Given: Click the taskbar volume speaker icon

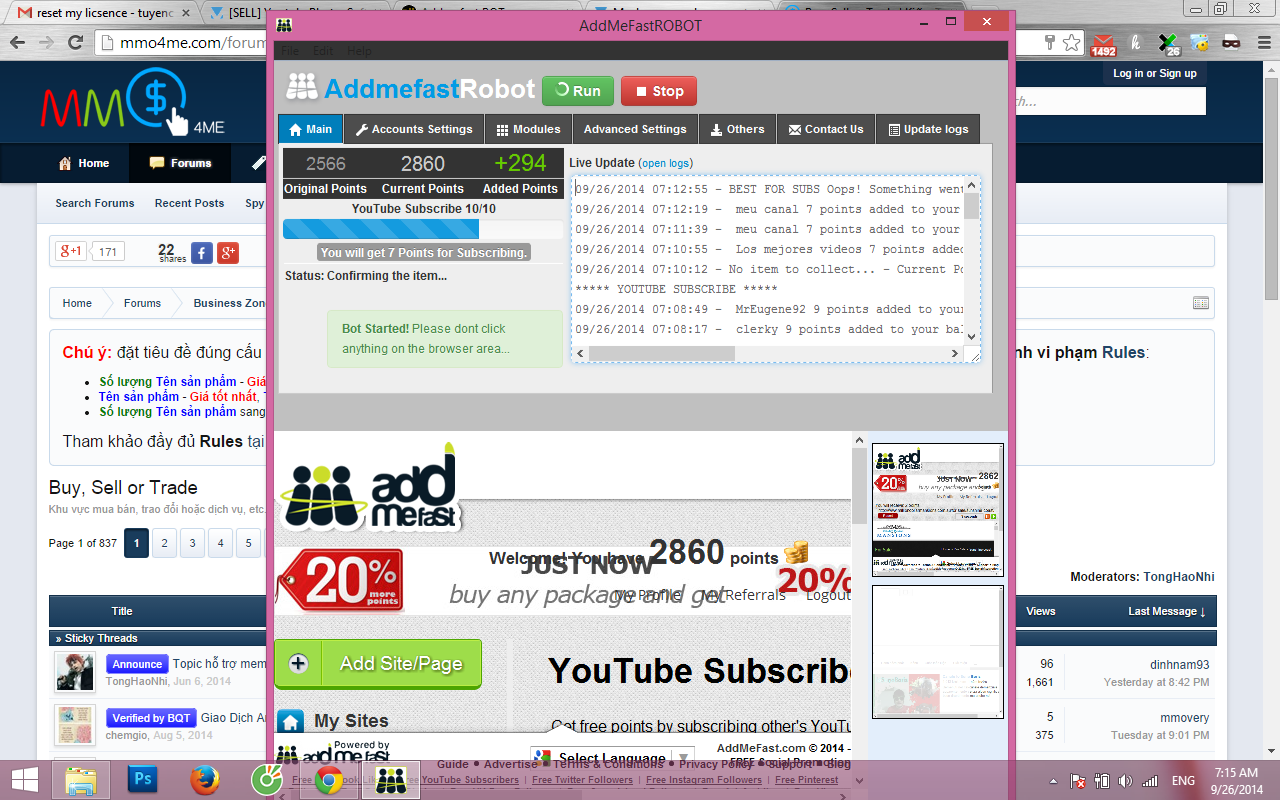Looking at the screenshot, I should tap(1125, 780).
